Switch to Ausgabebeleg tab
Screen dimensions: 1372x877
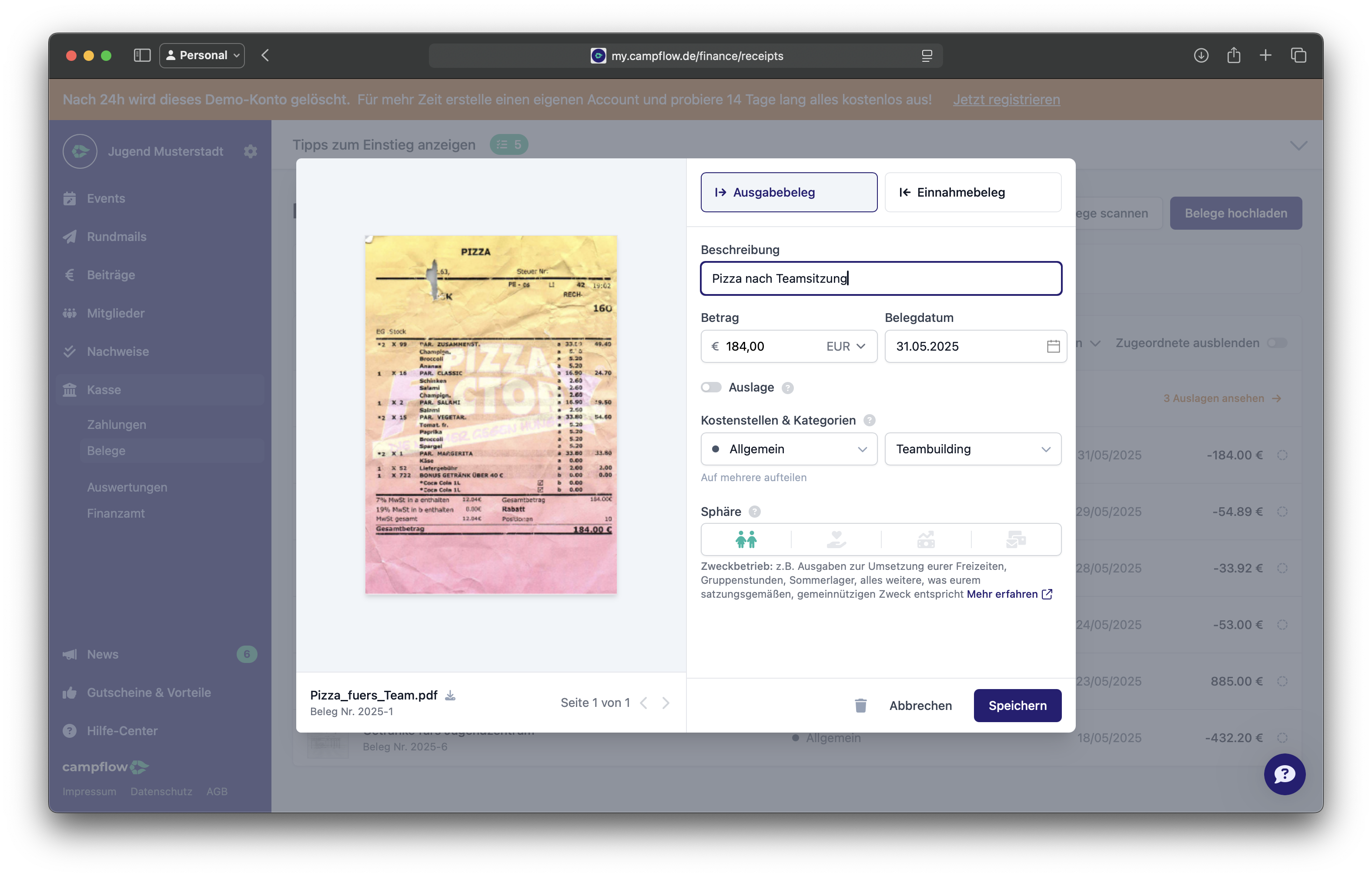click(789, 192)
